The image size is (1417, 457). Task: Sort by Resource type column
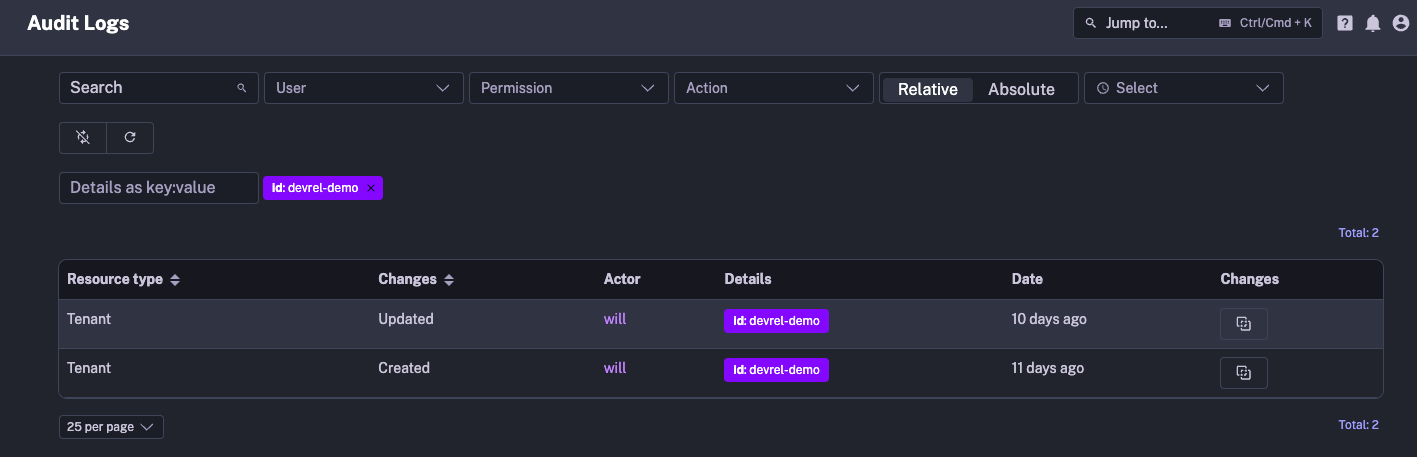[x=175, y=280]
